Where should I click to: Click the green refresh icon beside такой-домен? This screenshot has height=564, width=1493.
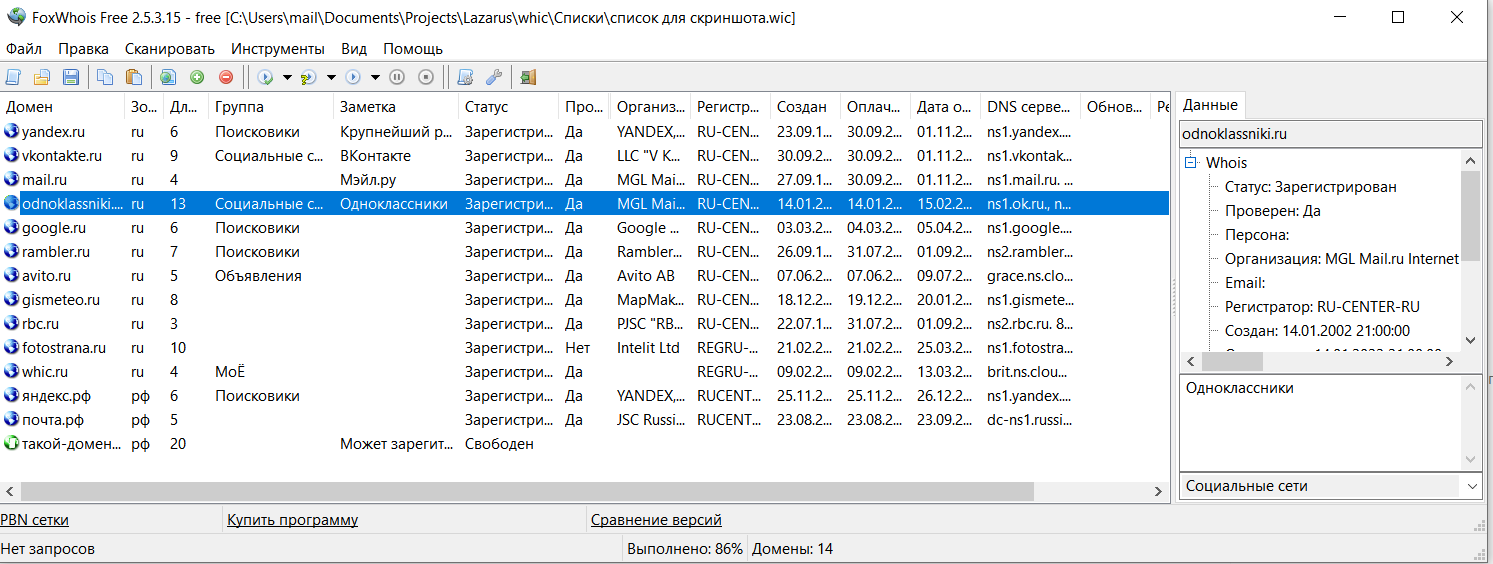11,444
